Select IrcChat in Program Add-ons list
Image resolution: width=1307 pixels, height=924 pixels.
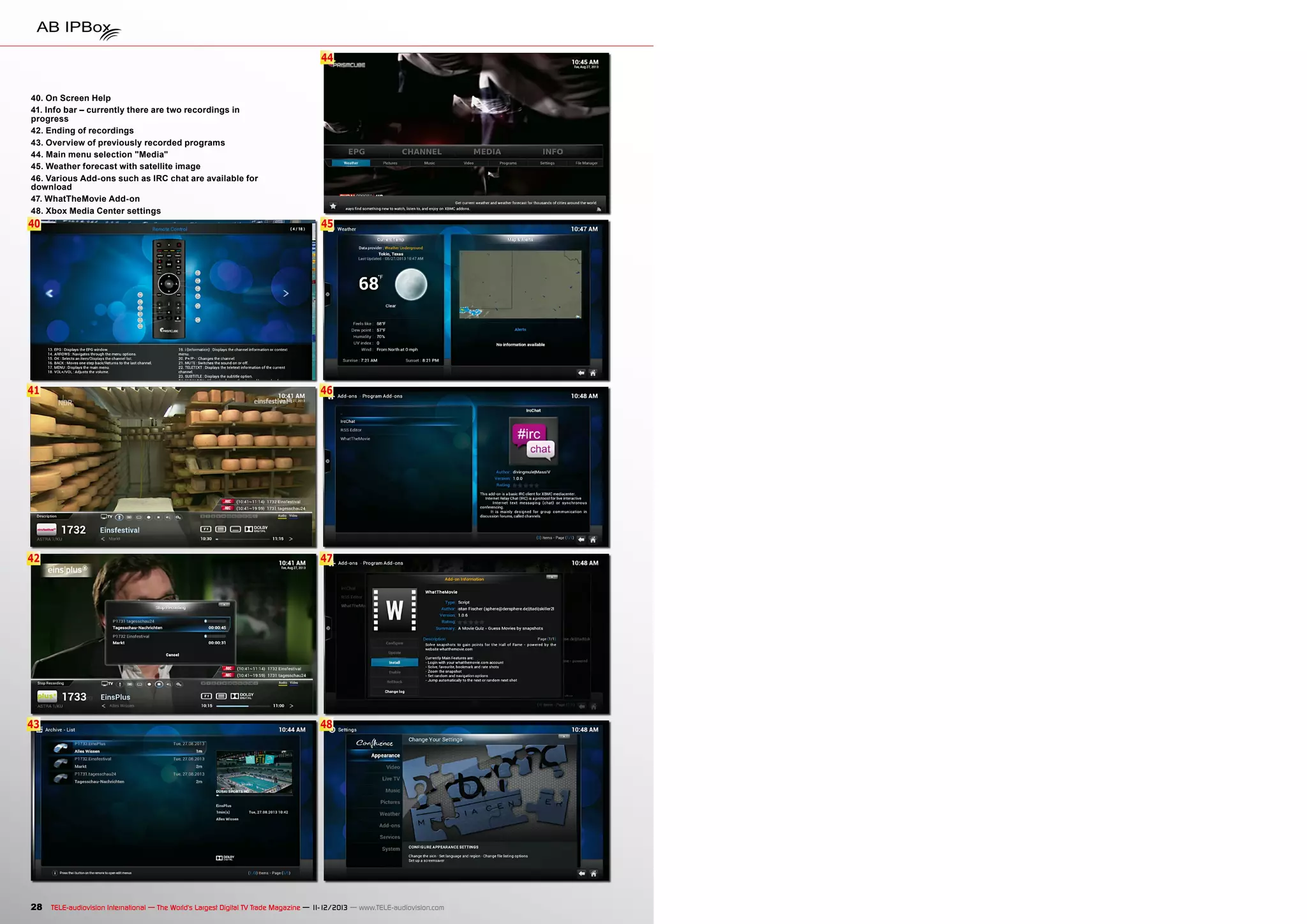403,421
